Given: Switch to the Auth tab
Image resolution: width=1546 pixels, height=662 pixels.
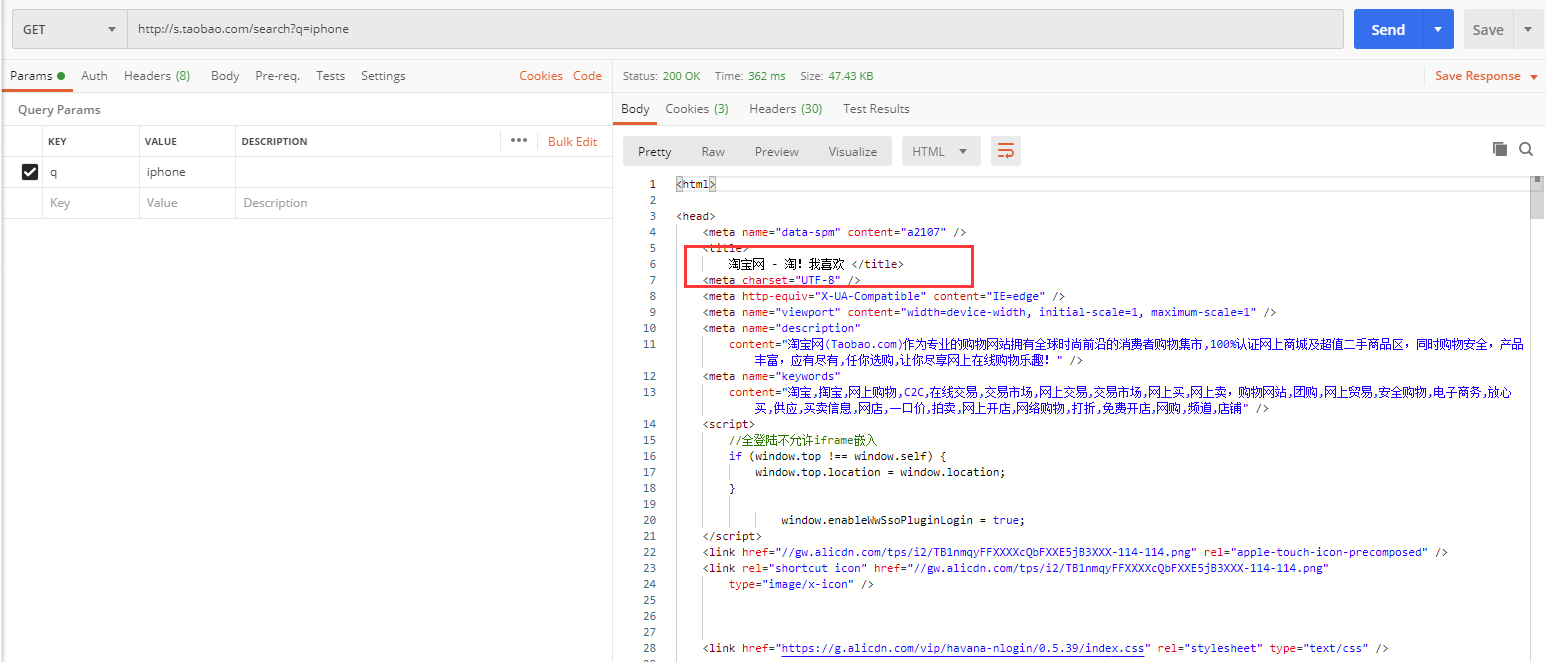Looking at the screenshot, I should [94, 76].
